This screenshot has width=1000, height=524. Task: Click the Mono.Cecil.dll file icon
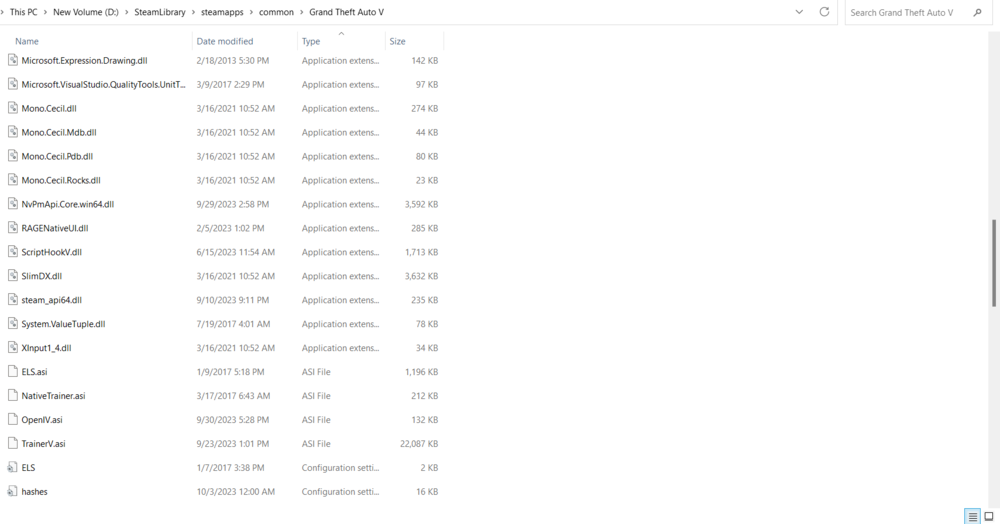pos(12,108)
